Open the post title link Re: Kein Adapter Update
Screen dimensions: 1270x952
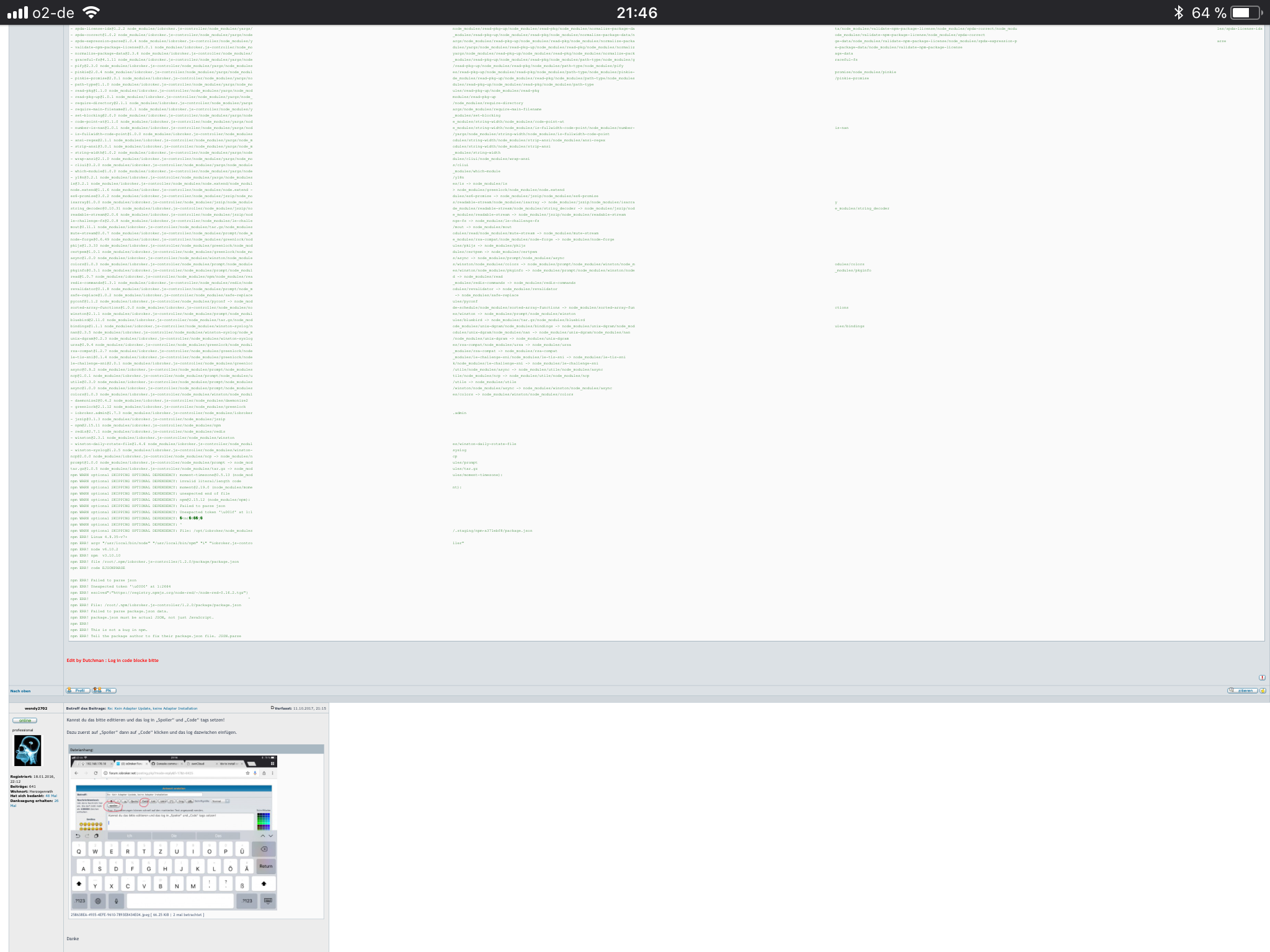pos(153,708)
